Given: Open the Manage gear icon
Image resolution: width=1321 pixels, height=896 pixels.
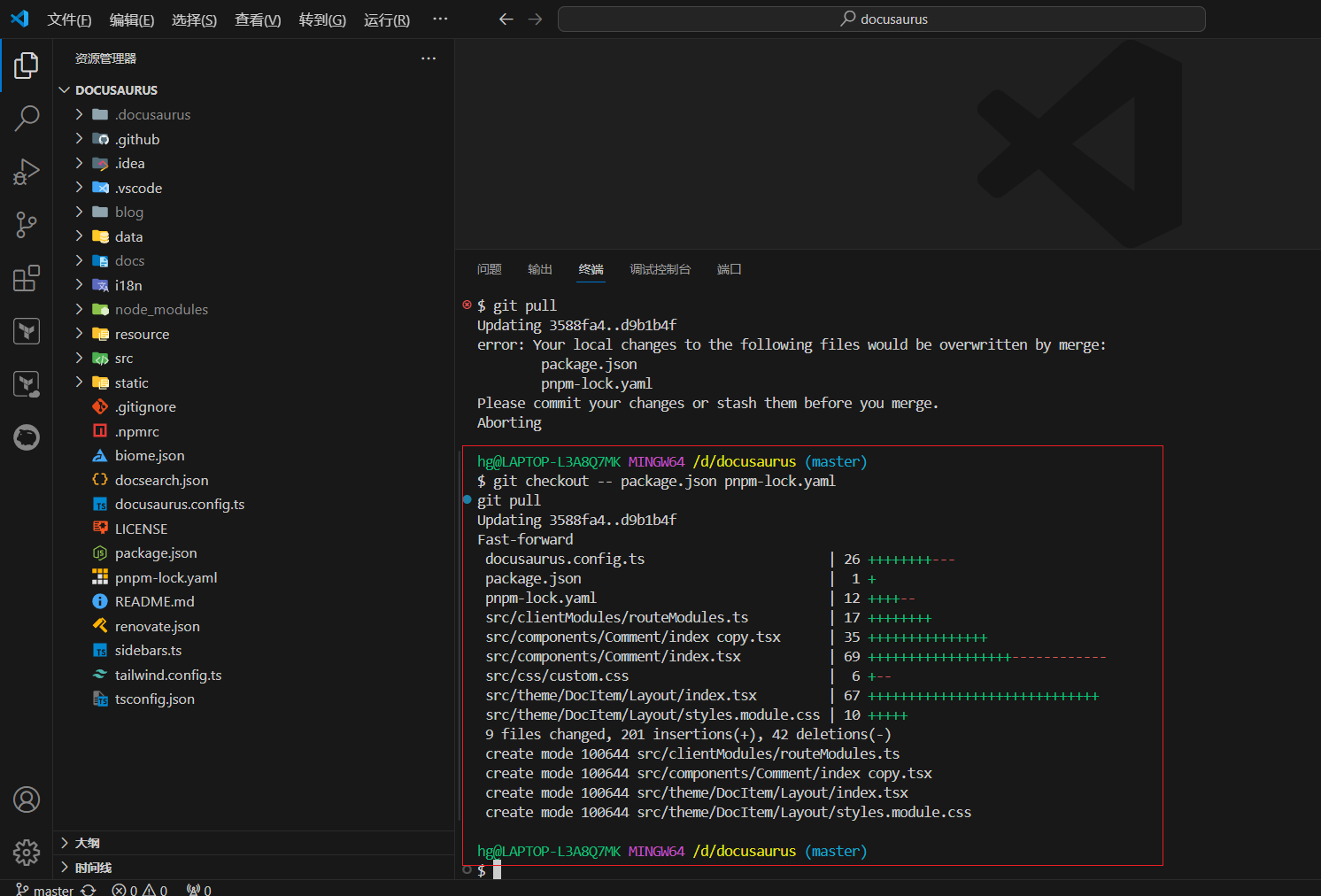Looking at the screenshot, I should click(27, 853).
